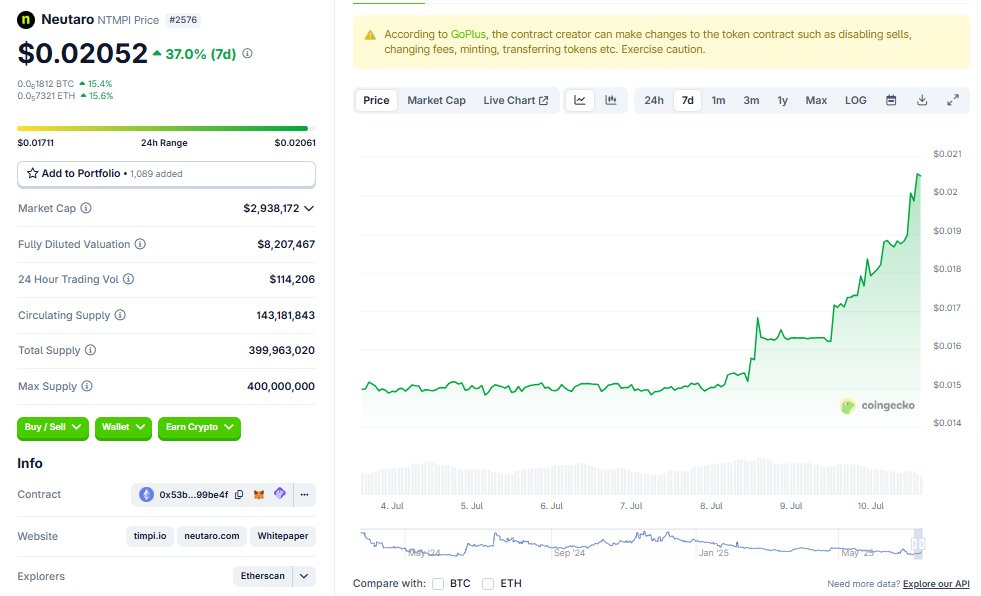
Task: Click the star icon in Add to Portfolio
Action: coord(33,173)
